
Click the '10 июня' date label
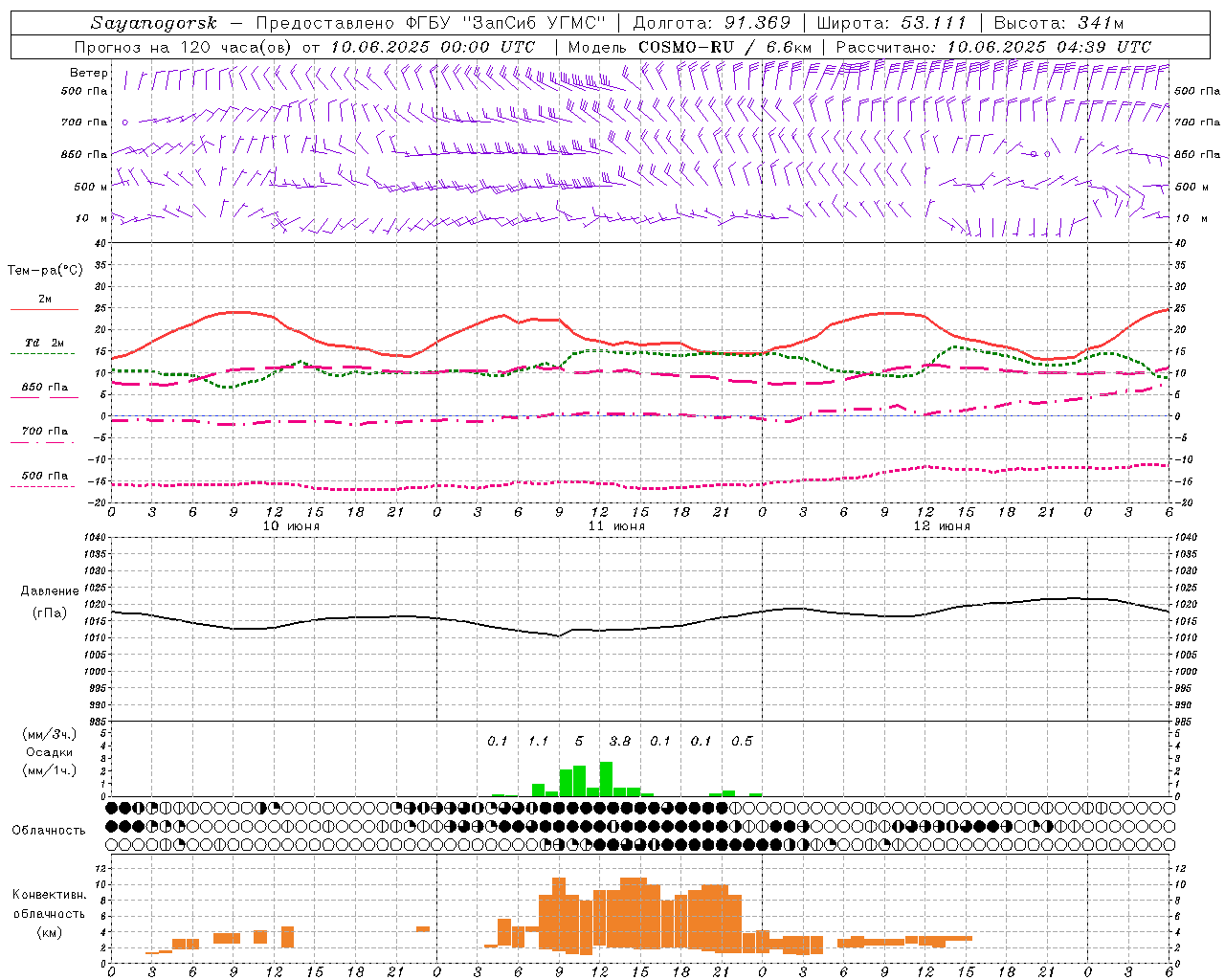pyautogui.click(x=291, y=526)
